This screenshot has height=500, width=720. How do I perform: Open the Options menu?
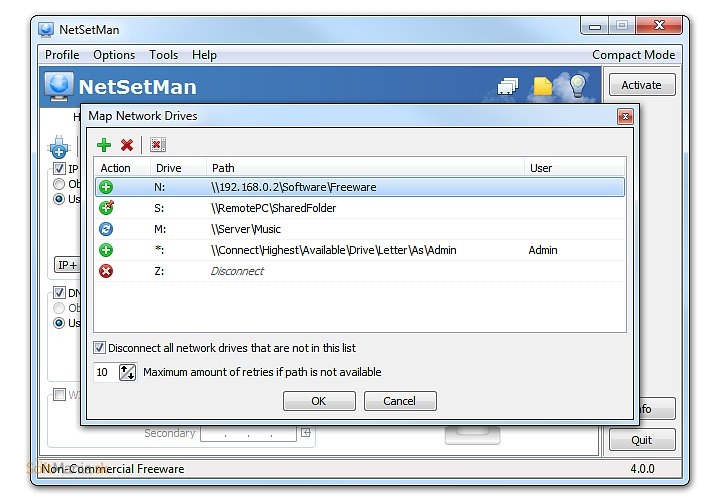(114, 55)
